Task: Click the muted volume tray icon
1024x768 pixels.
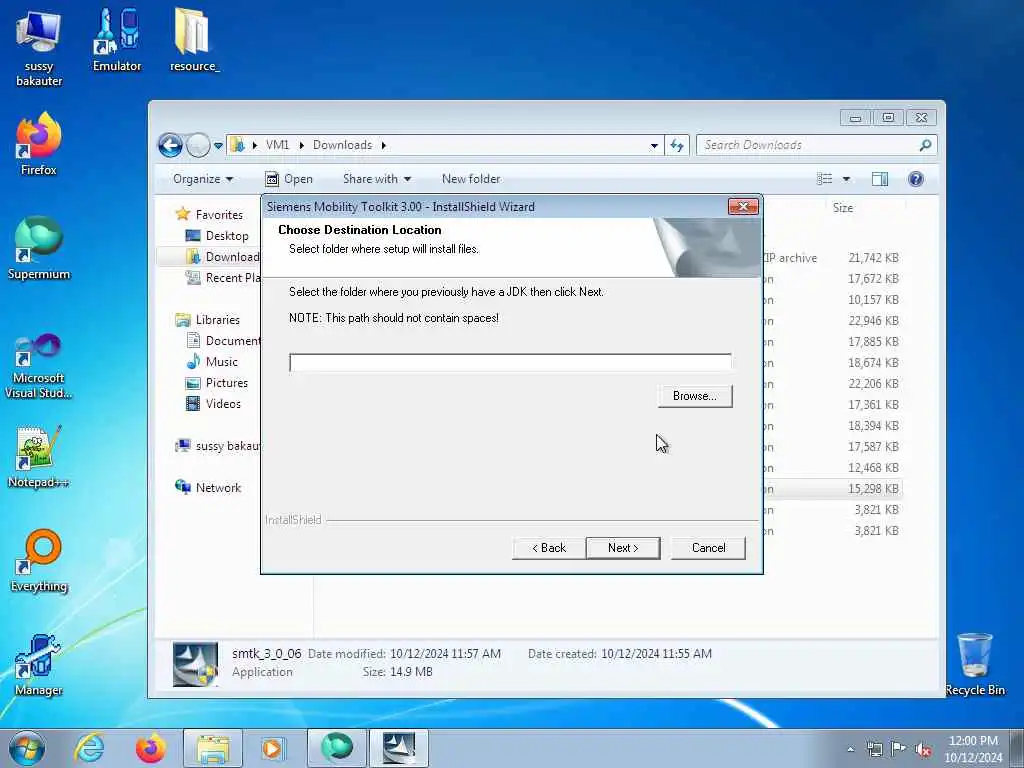Action: coord(923,749)
